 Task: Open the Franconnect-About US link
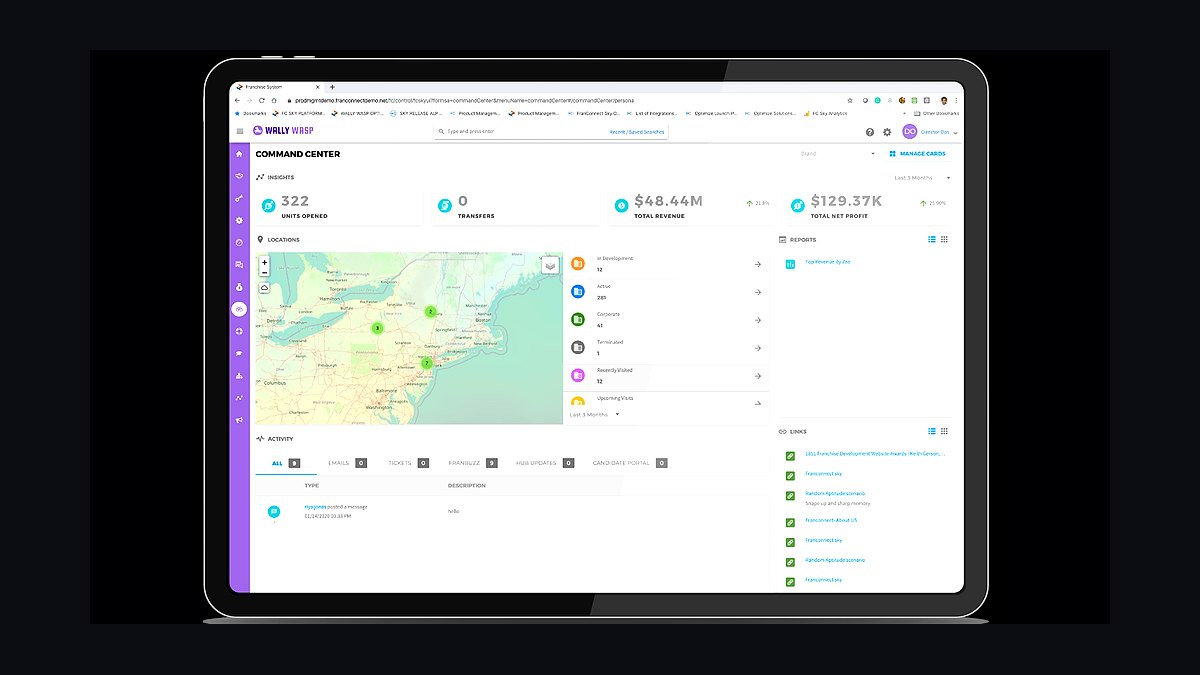tap(831, 520)
